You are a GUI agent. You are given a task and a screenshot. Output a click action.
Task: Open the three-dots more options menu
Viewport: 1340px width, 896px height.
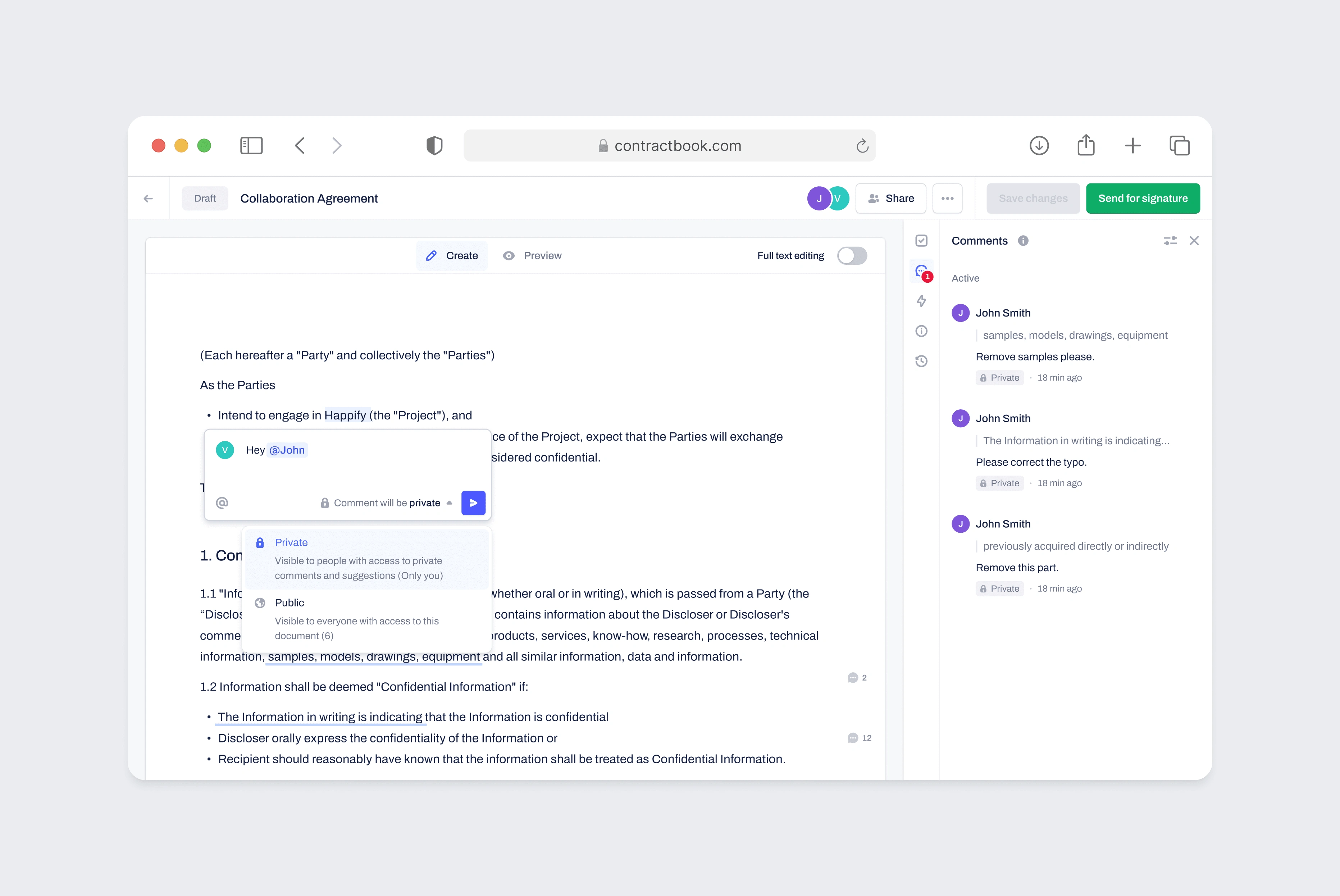coord(947,198)
